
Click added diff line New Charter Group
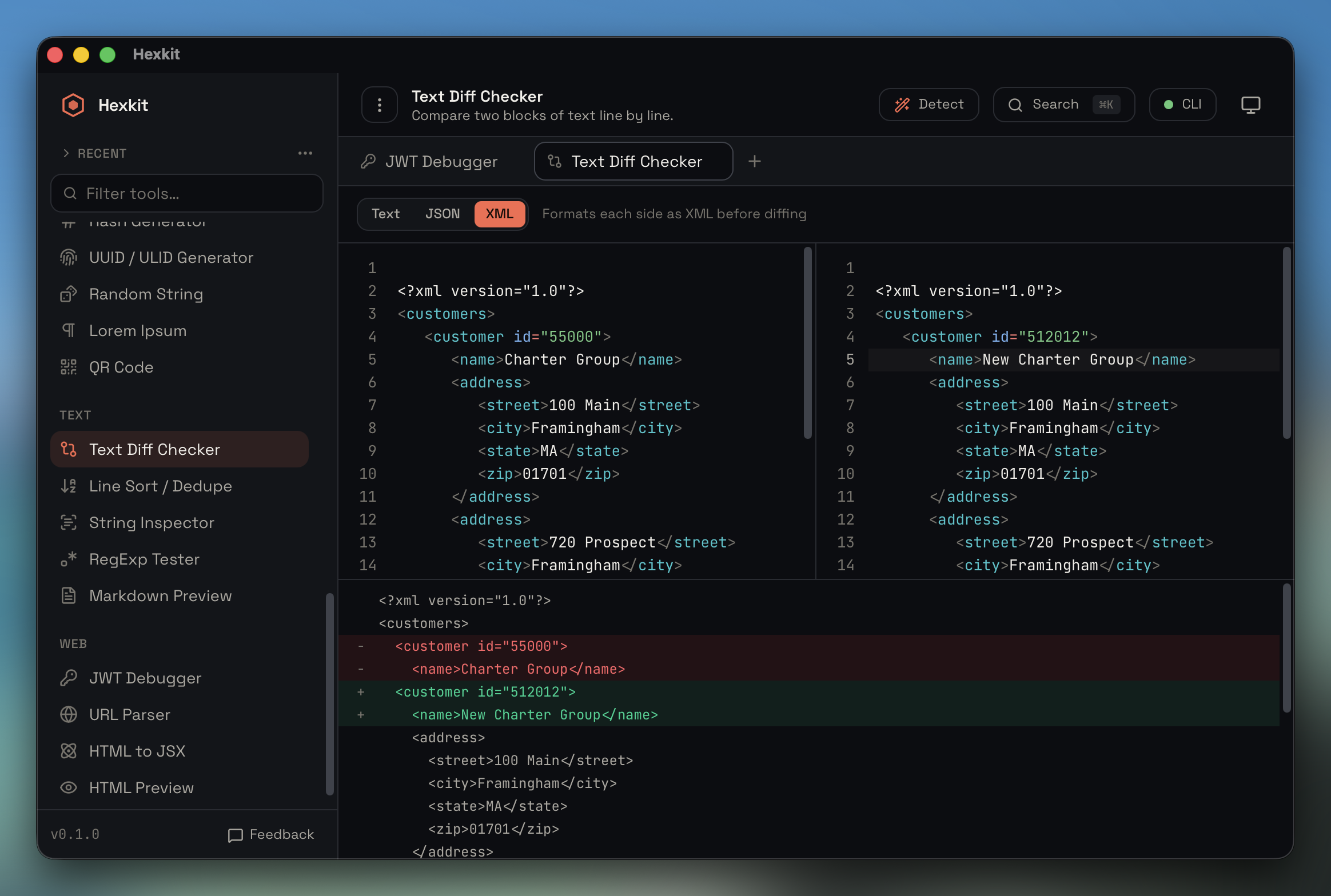808,715
